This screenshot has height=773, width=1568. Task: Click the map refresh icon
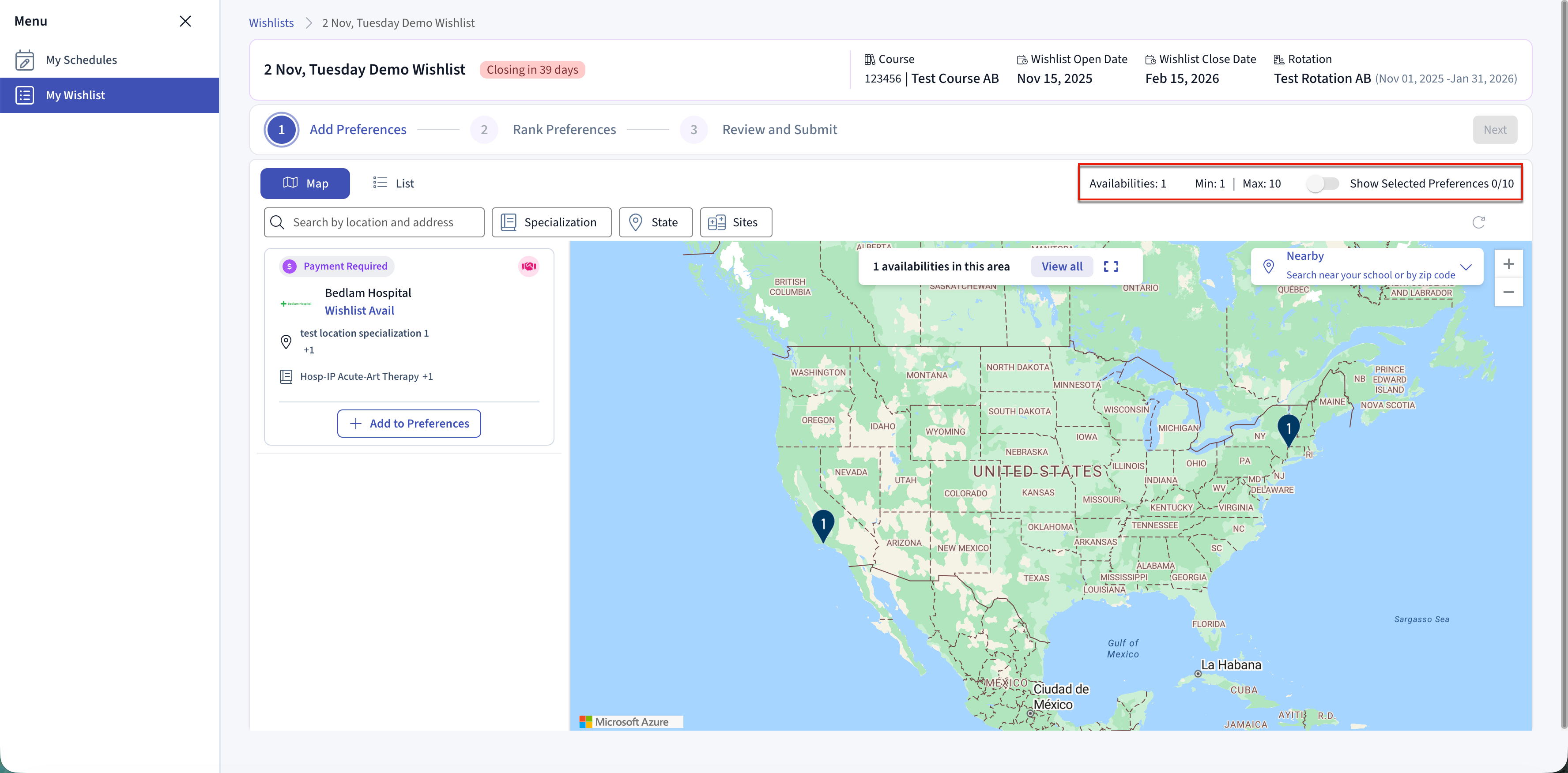(1478, 222)
